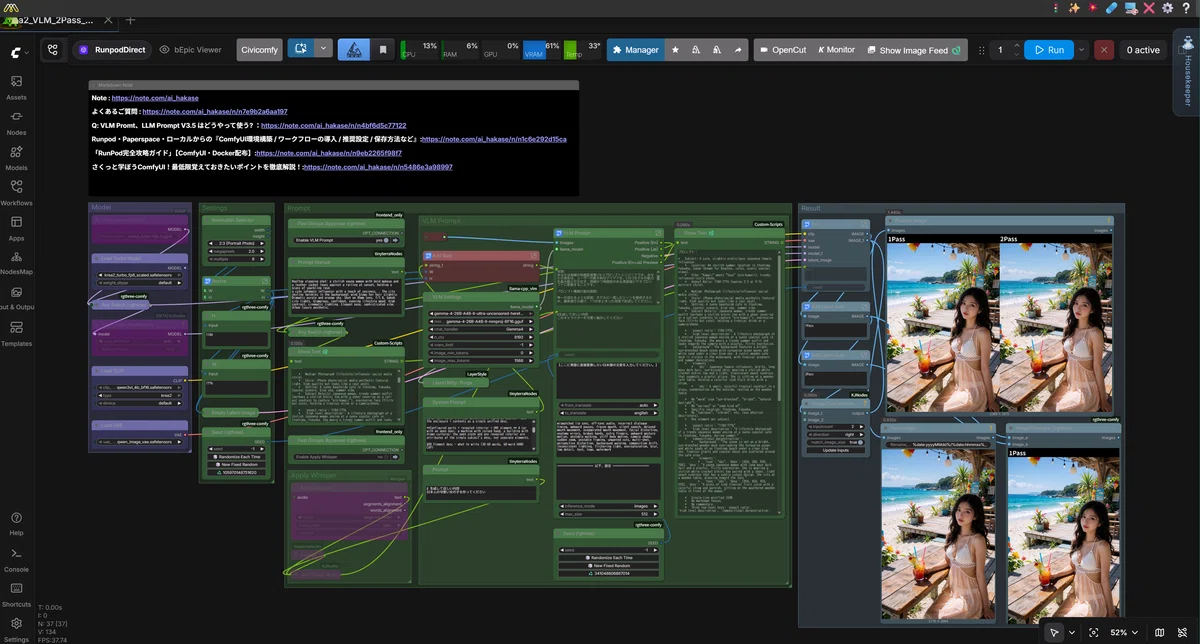Open the NodesMap sidebar panel
This screenshot has height=644, width=1200.
point(16,263)
